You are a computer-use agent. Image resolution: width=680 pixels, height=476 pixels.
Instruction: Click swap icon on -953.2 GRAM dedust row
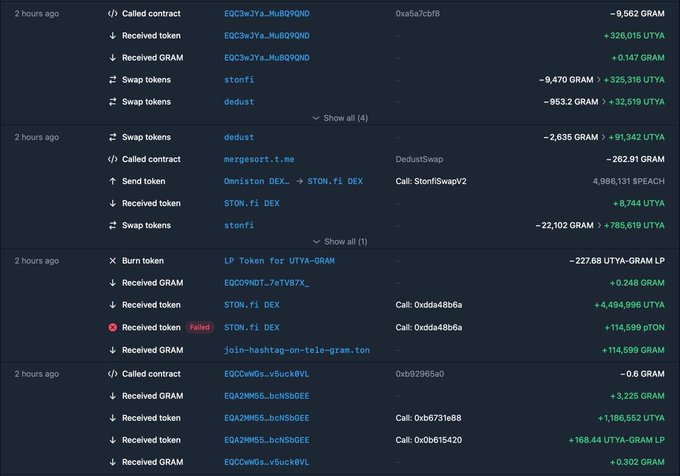pyautogui.click(x=112, y=102)
